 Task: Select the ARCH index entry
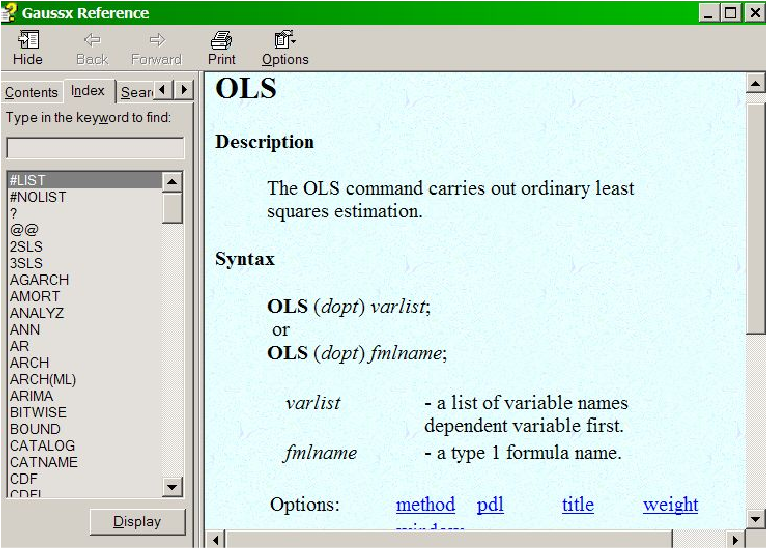tap(85, 362)
